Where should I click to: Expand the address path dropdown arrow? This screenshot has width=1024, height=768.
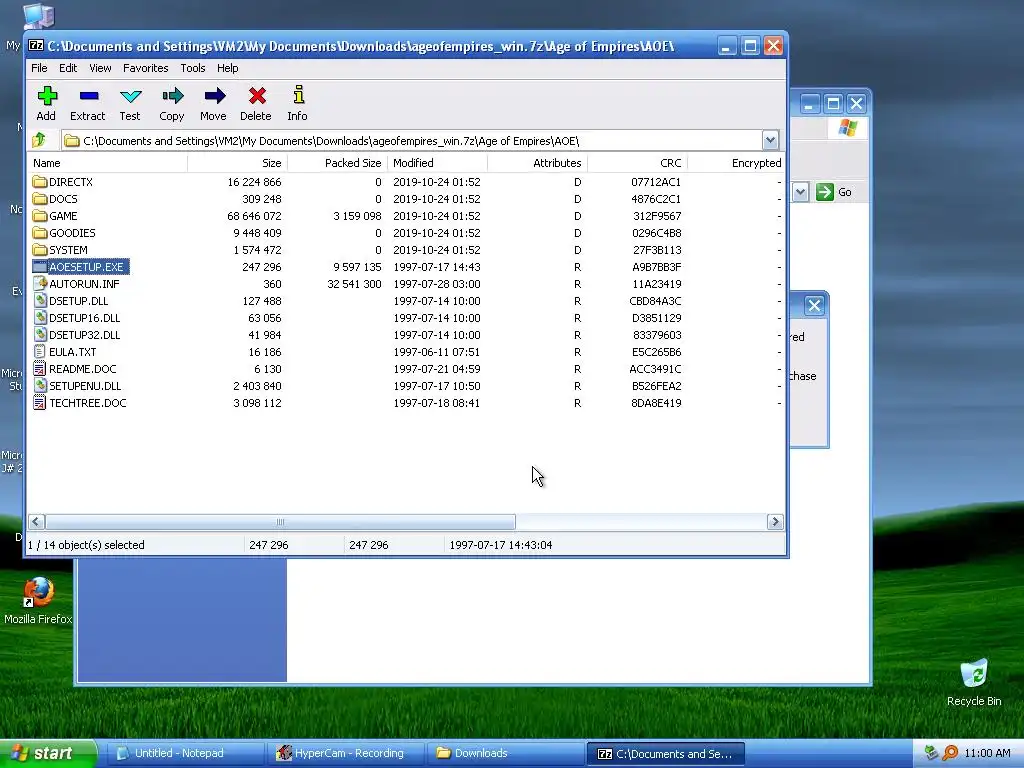[770, 140]
